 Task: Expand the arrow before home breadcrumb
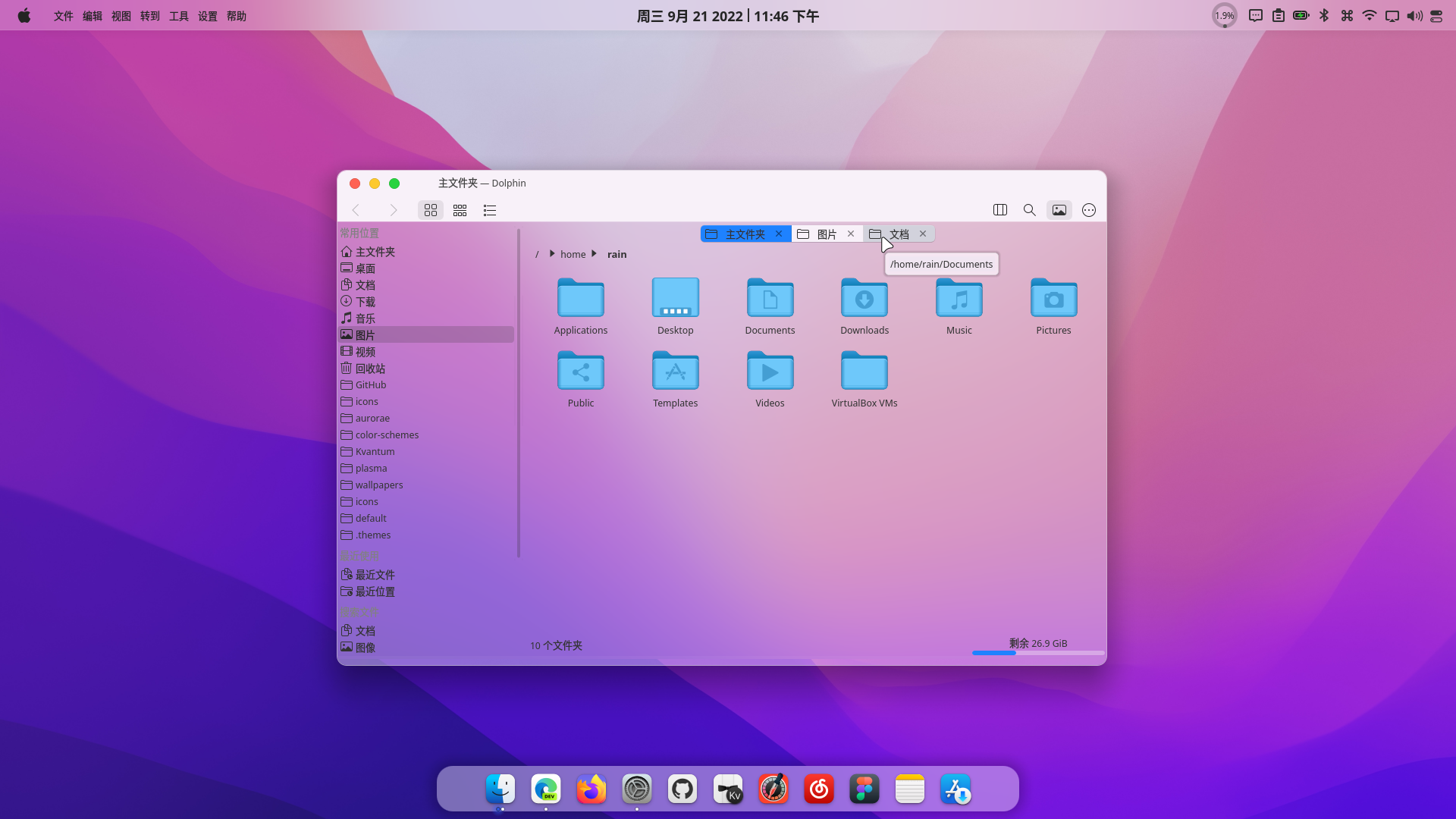point(552,253)
